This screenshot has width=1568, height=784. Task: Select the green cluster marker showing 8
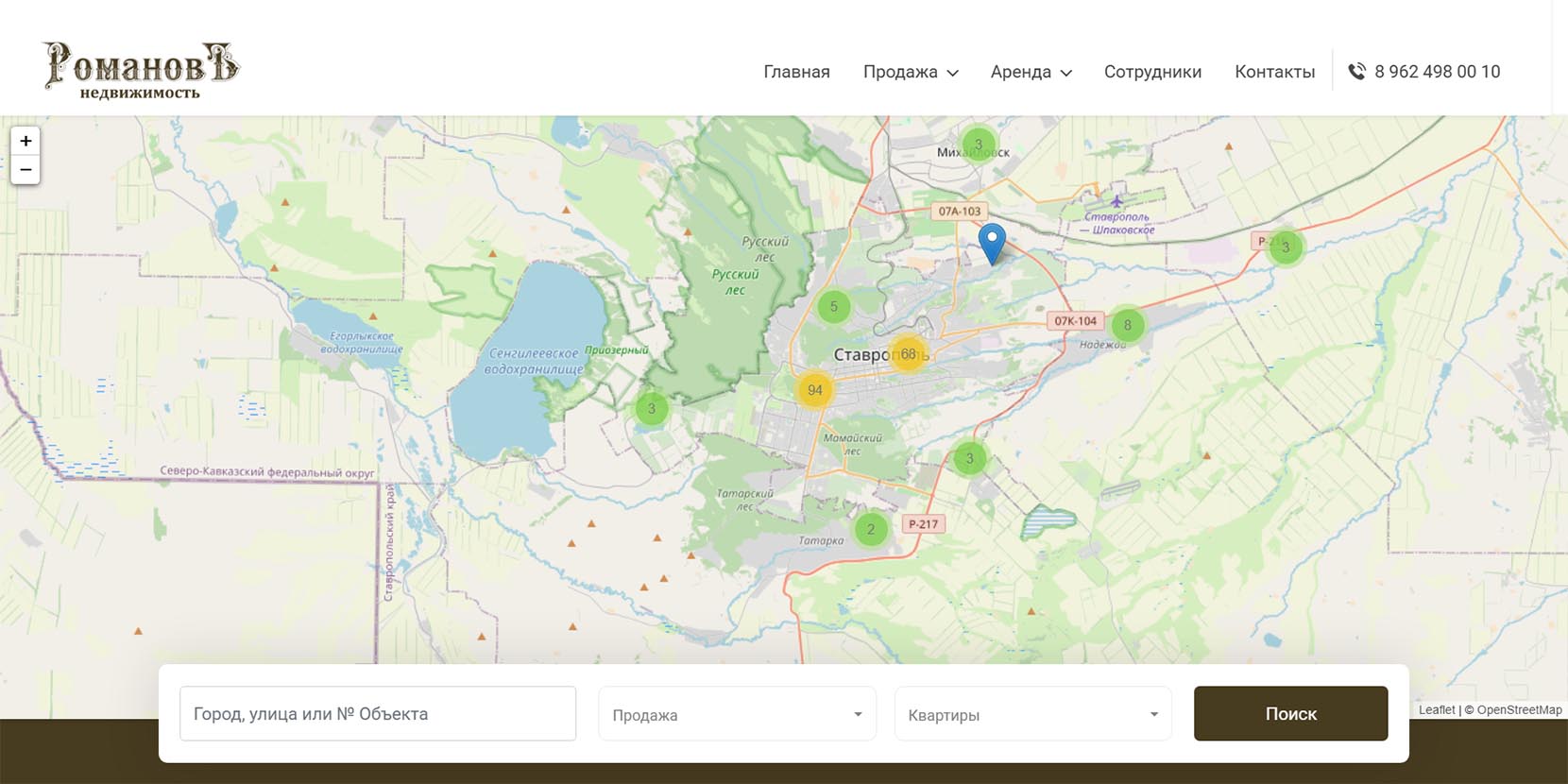(x=1127, y=325)
